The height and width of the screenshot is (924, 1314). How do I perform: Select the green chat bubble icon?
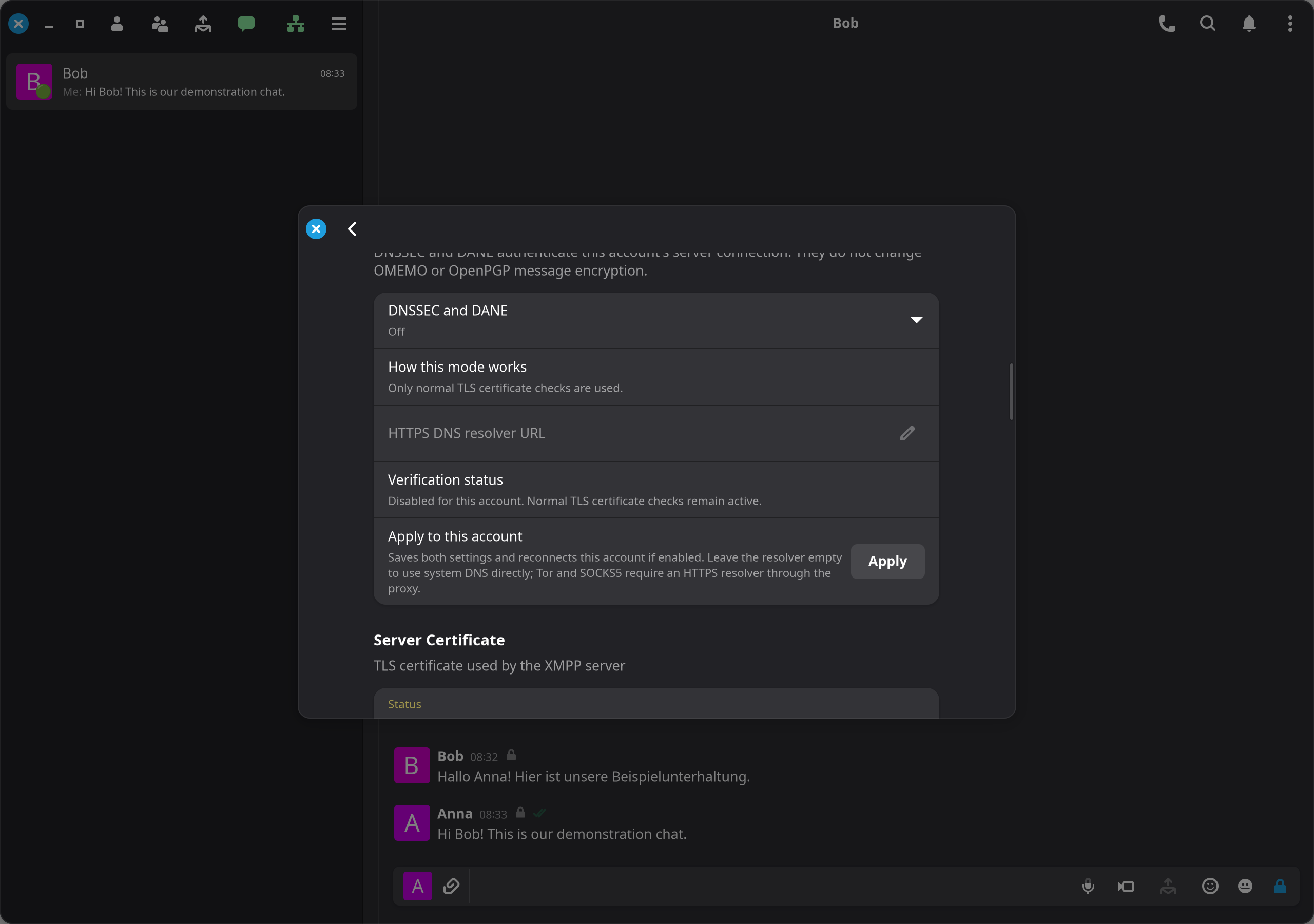point(246,24)
